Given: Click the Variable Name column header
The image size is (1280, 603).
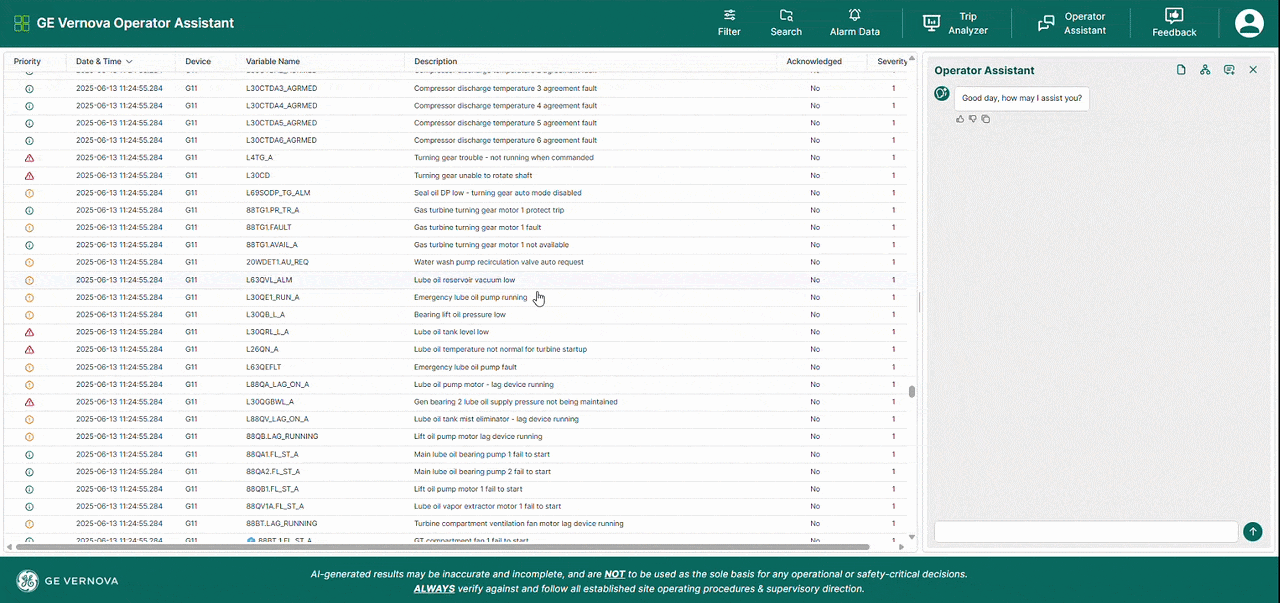Looking at the screenshot, I should click(273, 62).
